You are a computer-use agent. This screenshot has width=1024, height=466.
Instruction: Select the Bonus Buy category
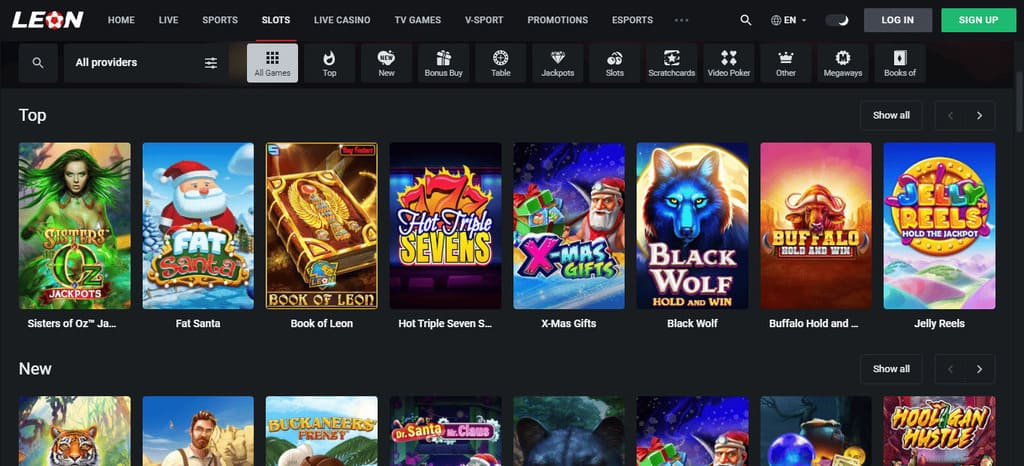(x=443, y=63)
